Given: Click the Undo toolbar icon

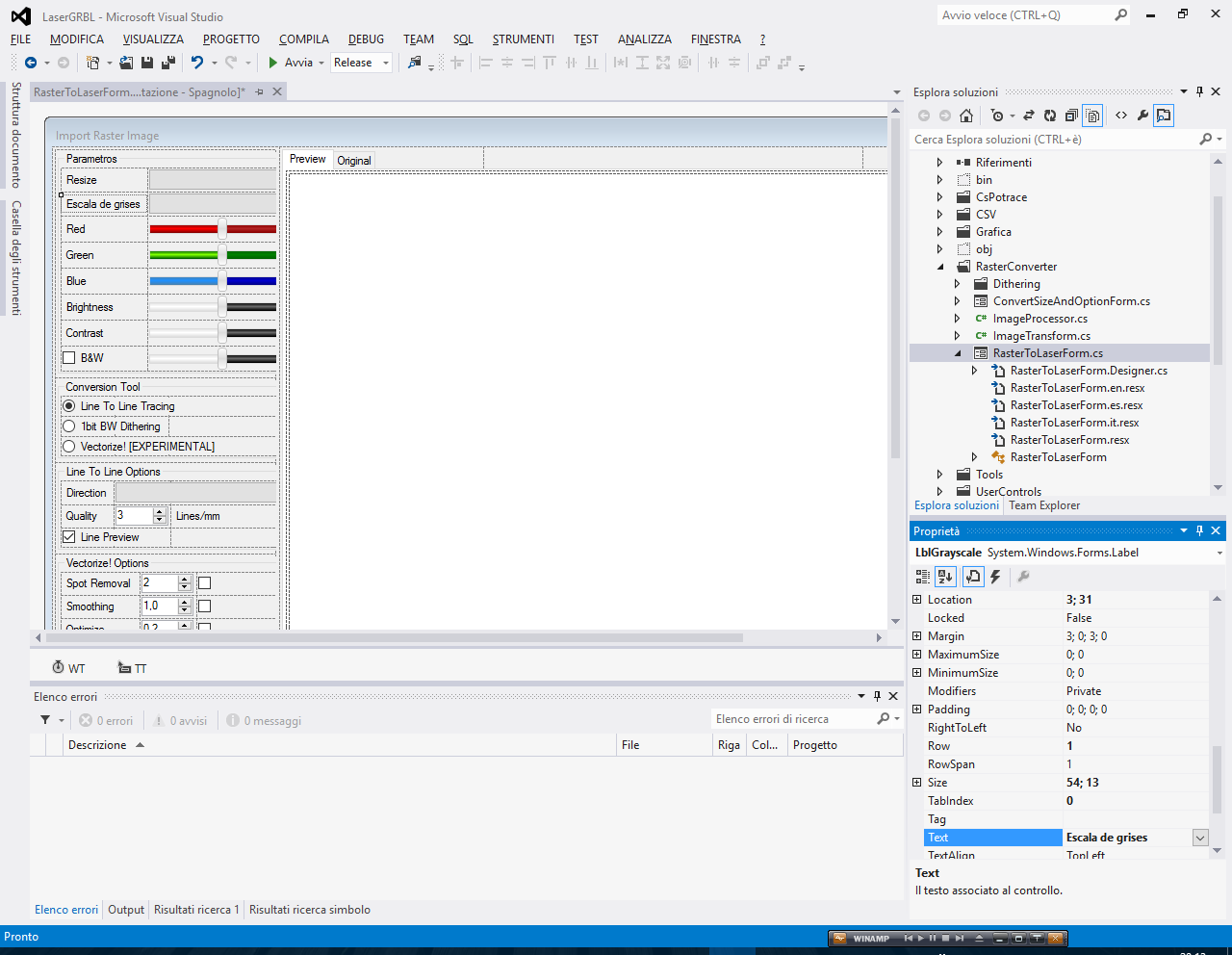Looking at the screenshot, I should click(x=197, y=63).
